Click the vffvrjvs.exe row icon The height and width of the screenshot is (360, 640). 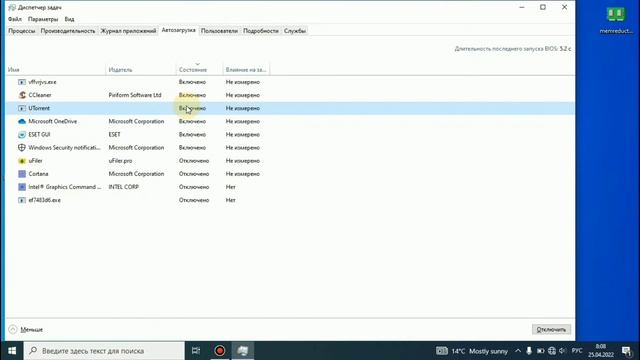22,82
